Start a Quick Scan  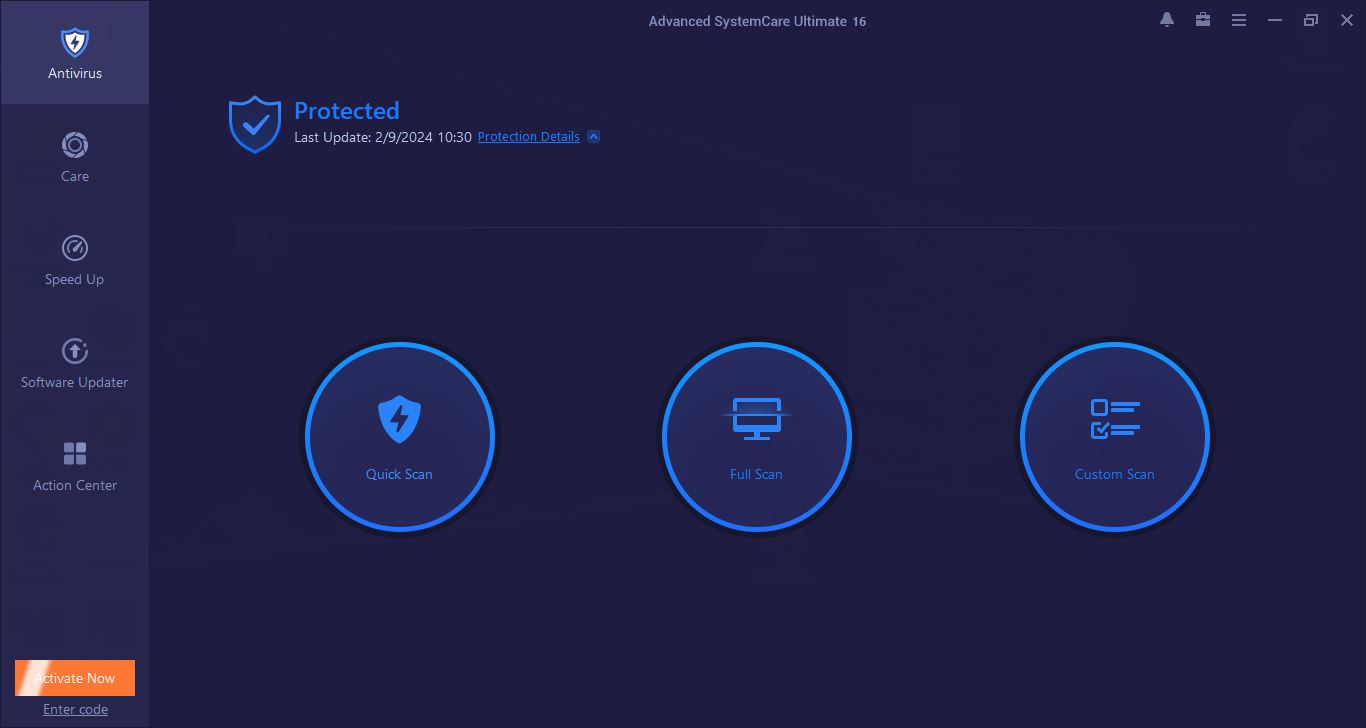399,437
